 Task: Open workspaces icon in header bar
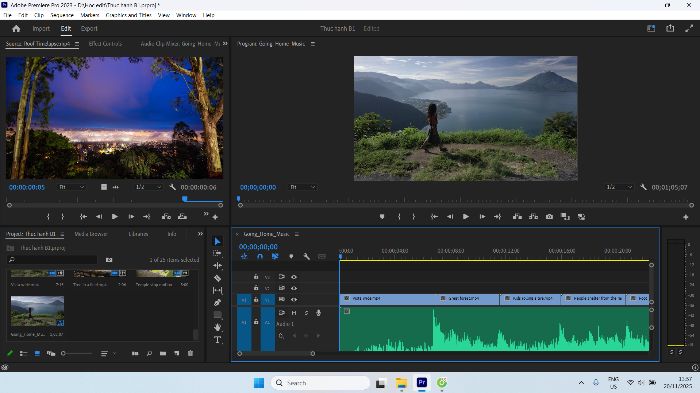(x=651, y=29)
